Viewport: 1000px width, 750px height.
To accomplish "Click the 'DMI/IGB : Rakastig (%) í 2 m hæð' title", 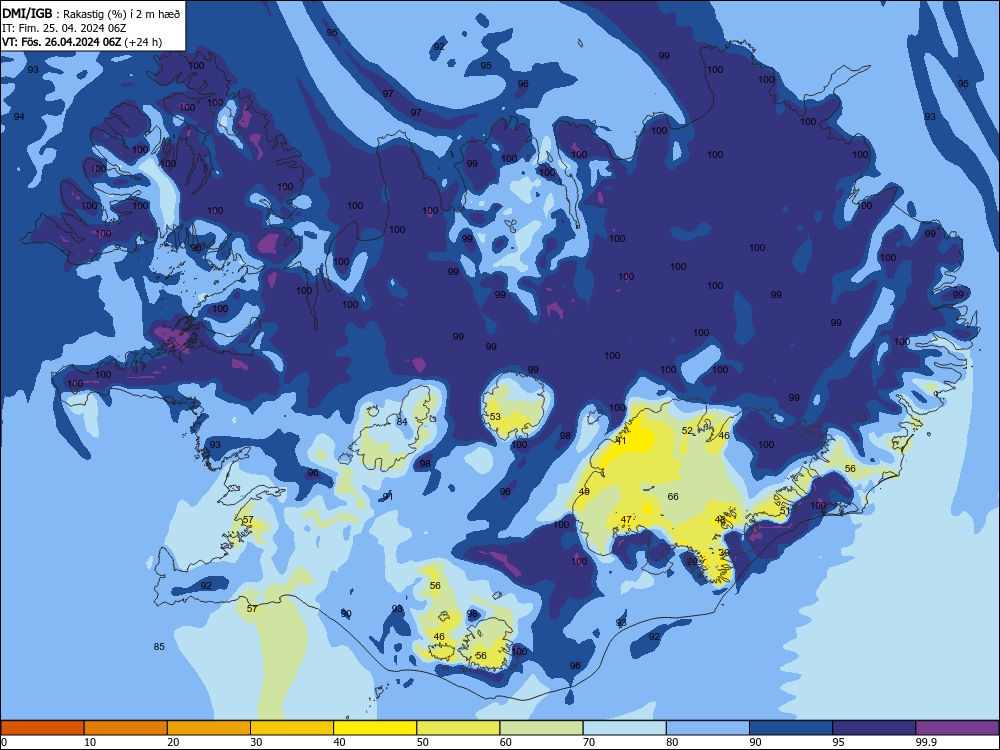I will click(91, 14).
